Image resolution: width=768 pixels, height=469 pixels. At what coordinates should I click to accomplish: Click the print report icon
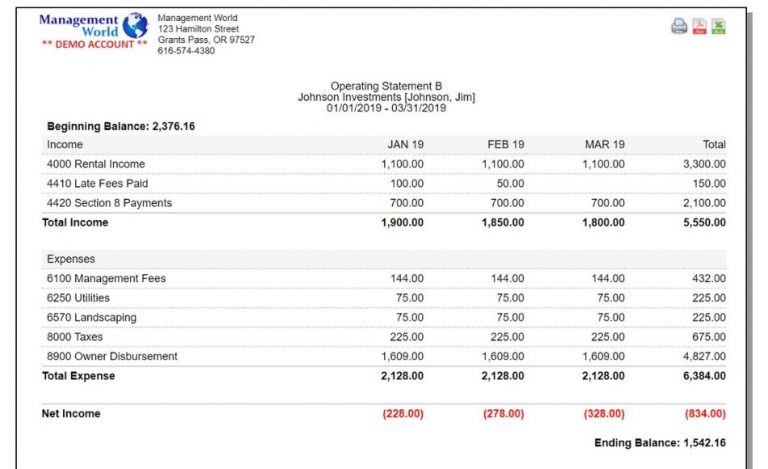coord(679,27)
